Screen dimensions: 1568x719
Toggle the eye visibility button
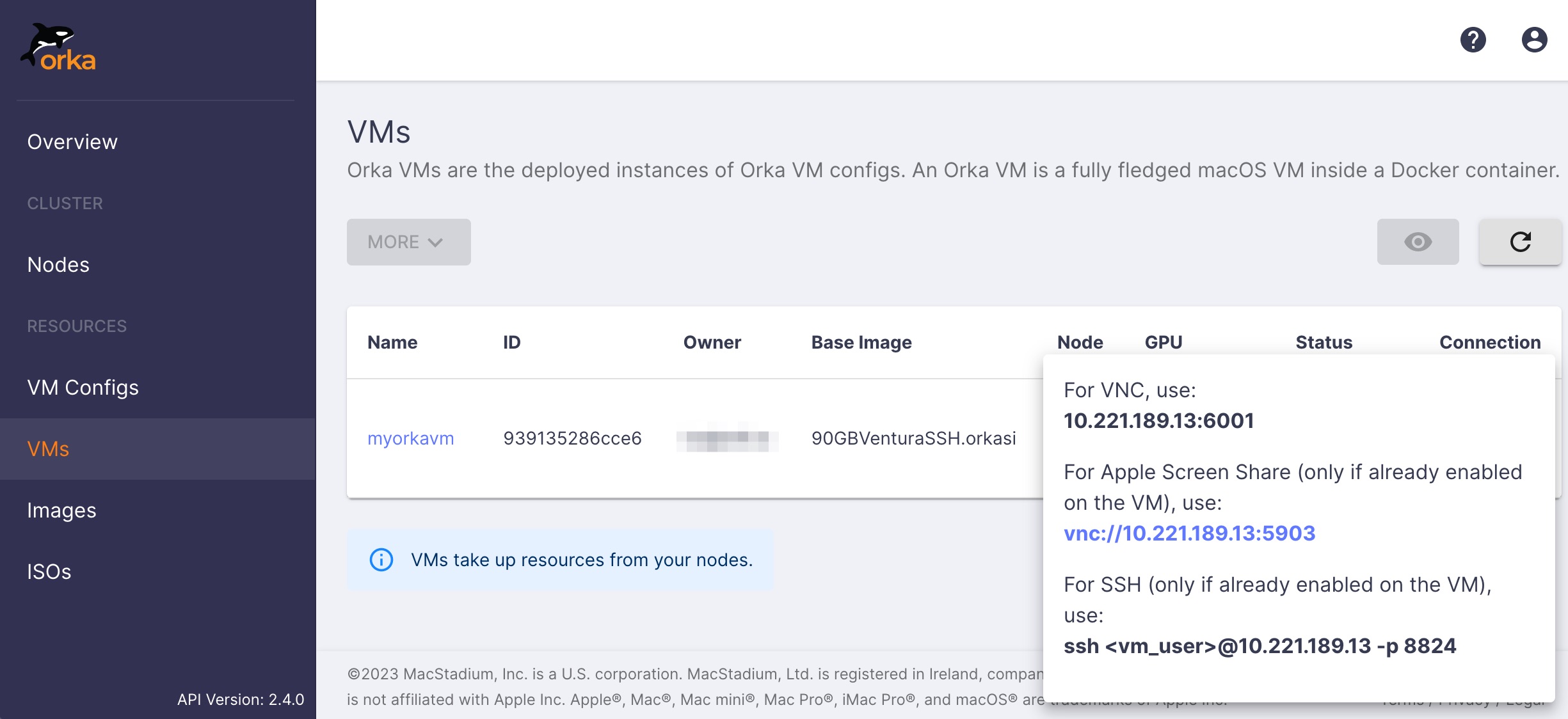tap(1418, 242)
